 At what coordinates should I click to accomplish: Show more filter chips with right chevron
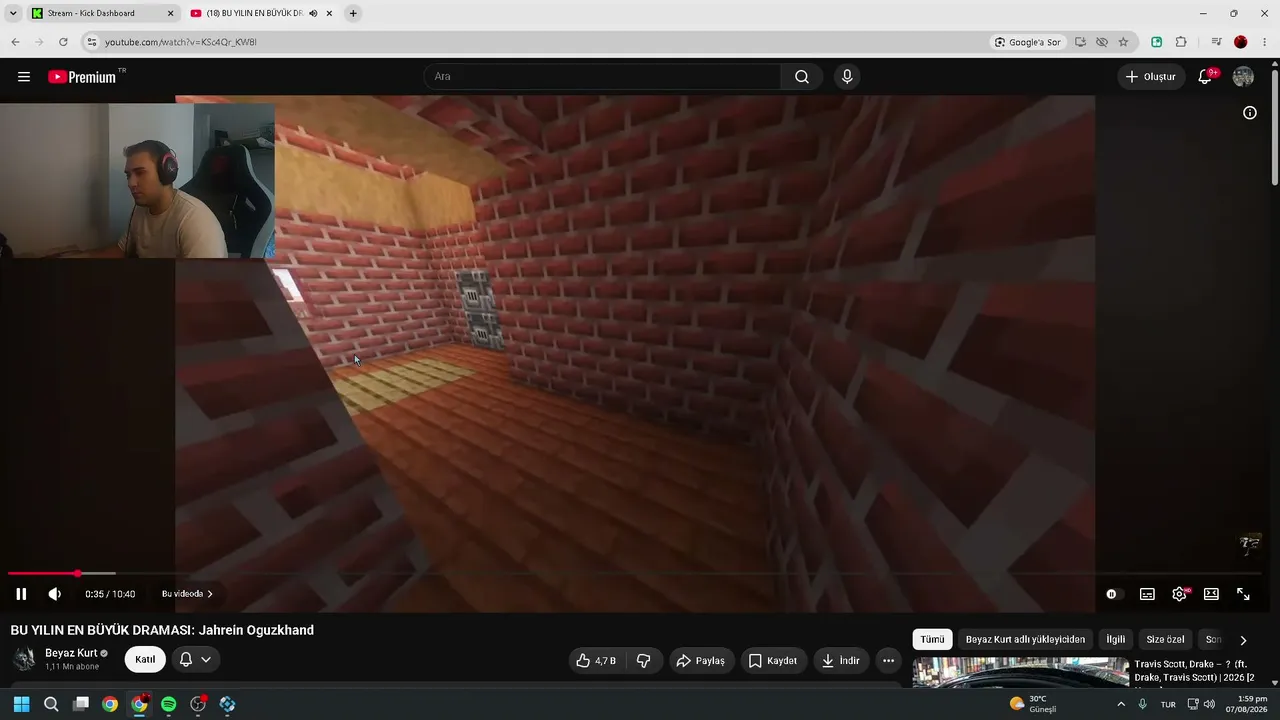(x=1243, y=640)
